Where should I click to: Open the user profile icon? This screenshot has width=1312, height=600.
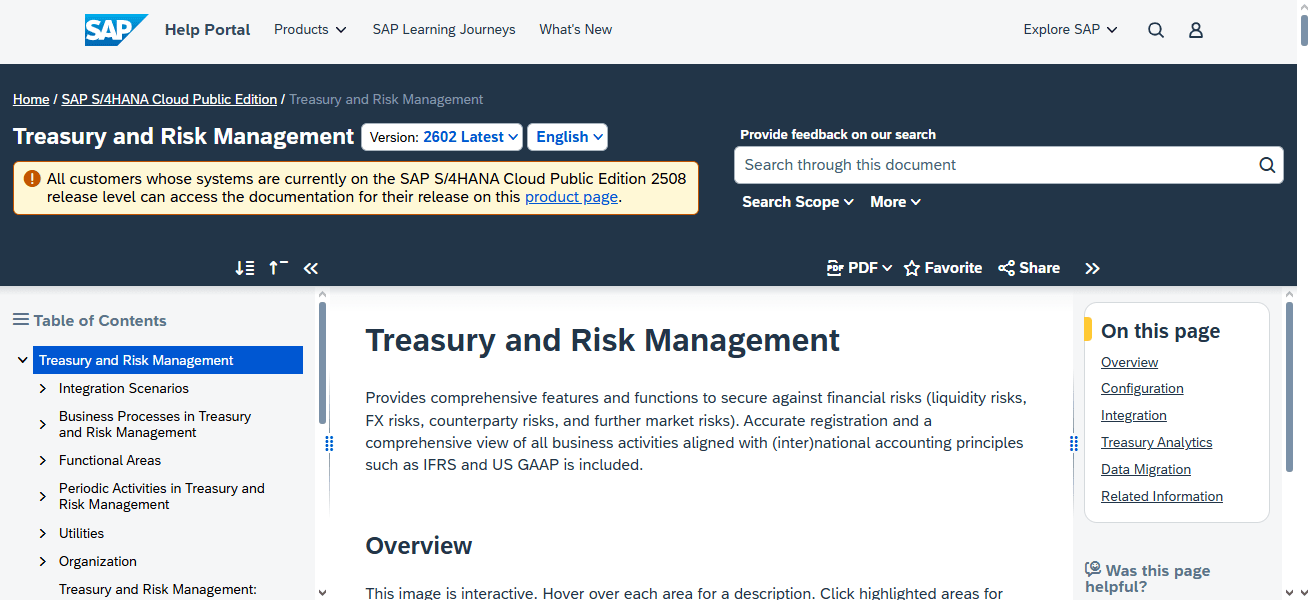(1195, 30)
